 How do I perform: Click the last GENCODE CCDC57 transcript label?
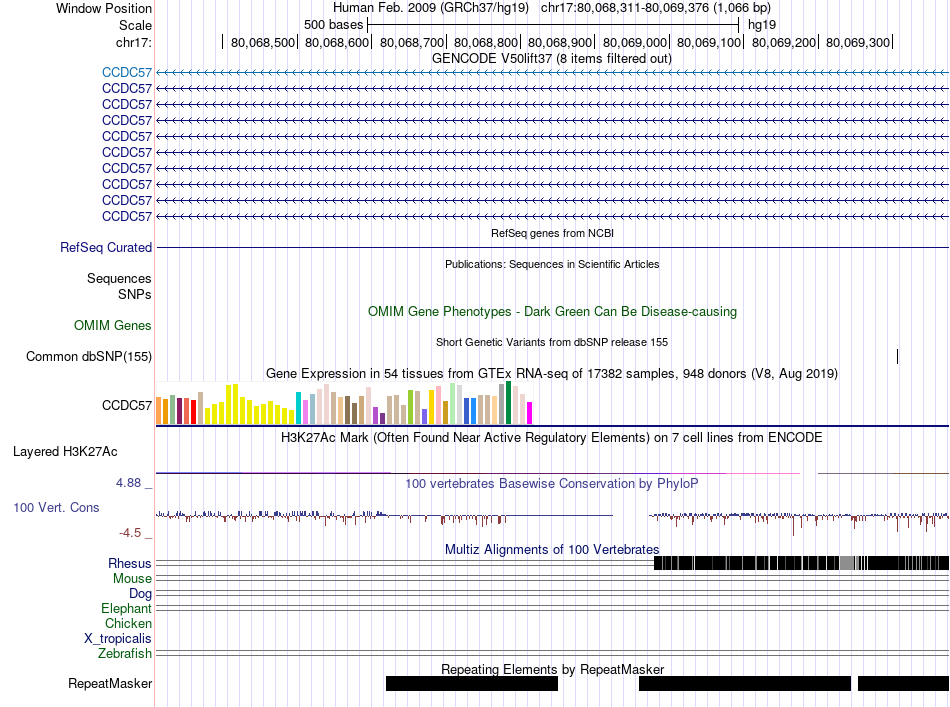coord(127,216)
